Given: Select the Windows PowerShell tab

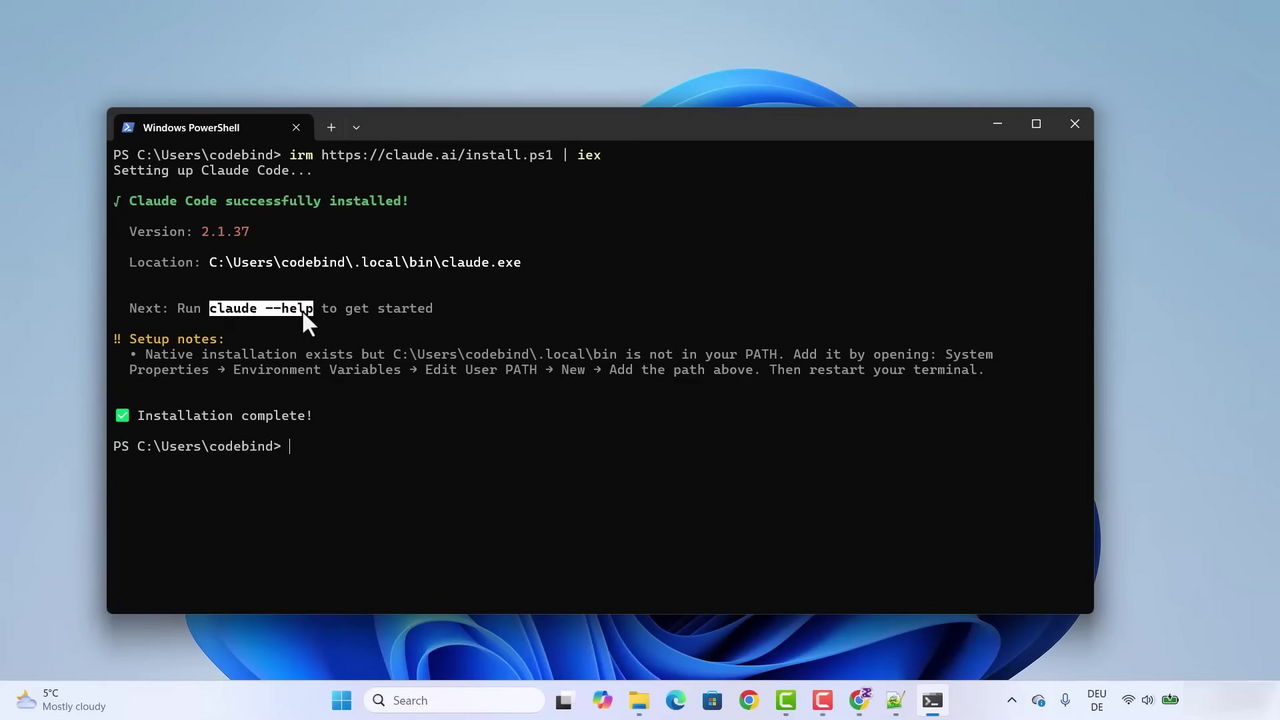Looking at the screenshot, I should coord(211,127).
